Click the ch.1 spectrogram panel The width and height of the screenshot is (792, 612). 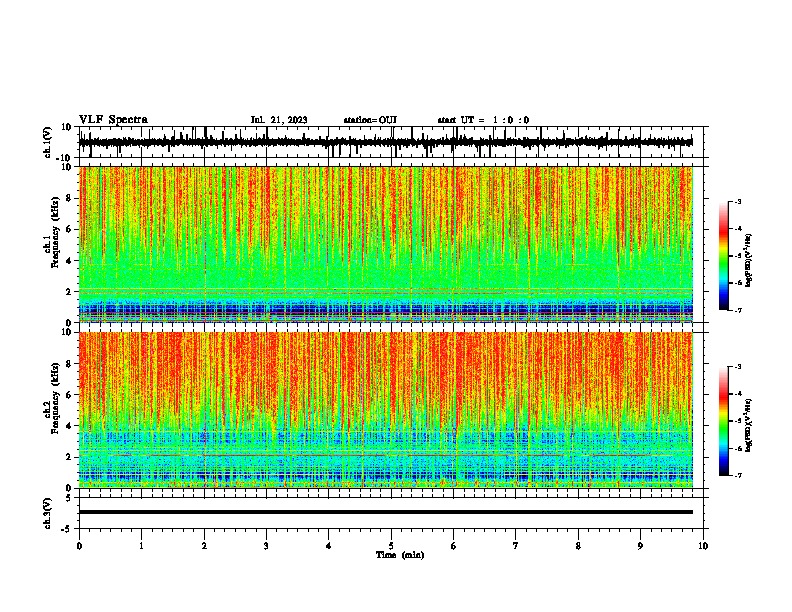tap(386, 244)
